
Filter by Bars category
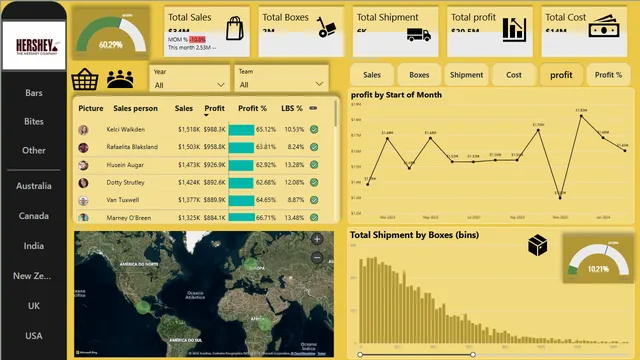pyautogui.click(x=34, y=93)
